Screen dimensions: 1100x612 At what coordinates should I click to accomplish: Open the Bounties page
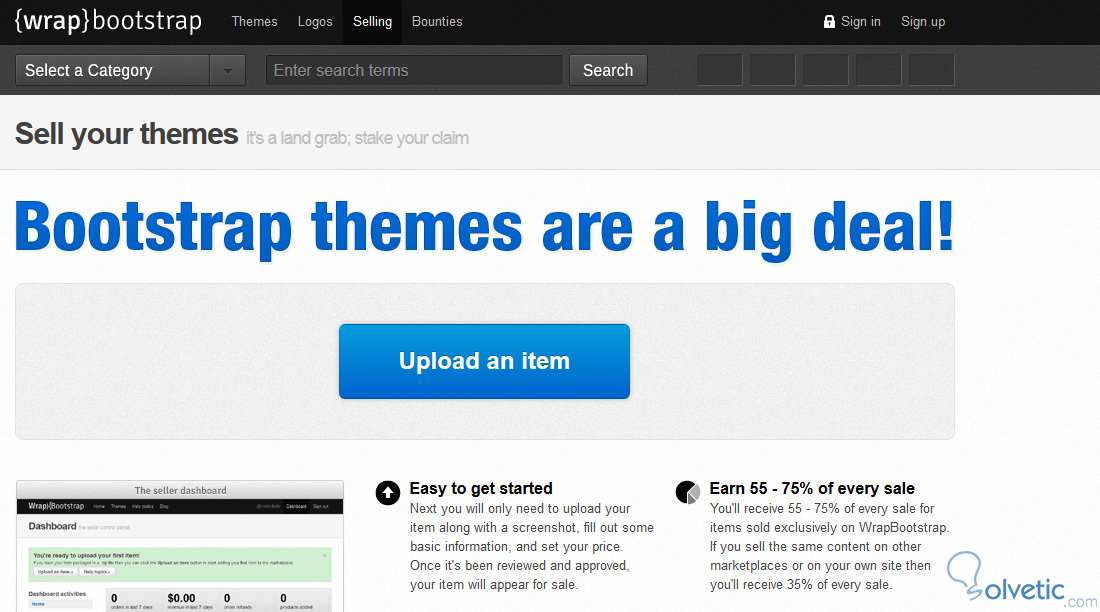click(437, 22)
